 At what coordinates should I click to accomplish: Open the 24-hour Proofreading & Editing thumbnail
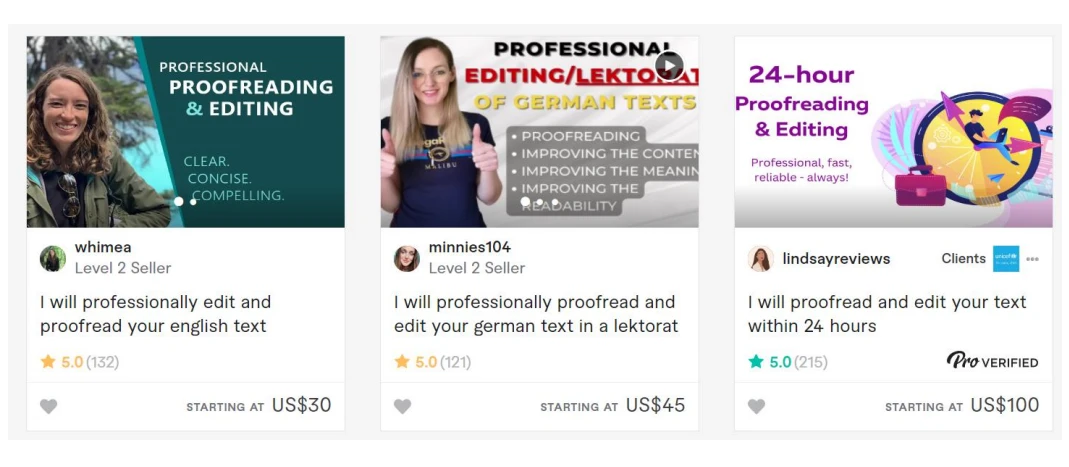click(x=893, y=132)
